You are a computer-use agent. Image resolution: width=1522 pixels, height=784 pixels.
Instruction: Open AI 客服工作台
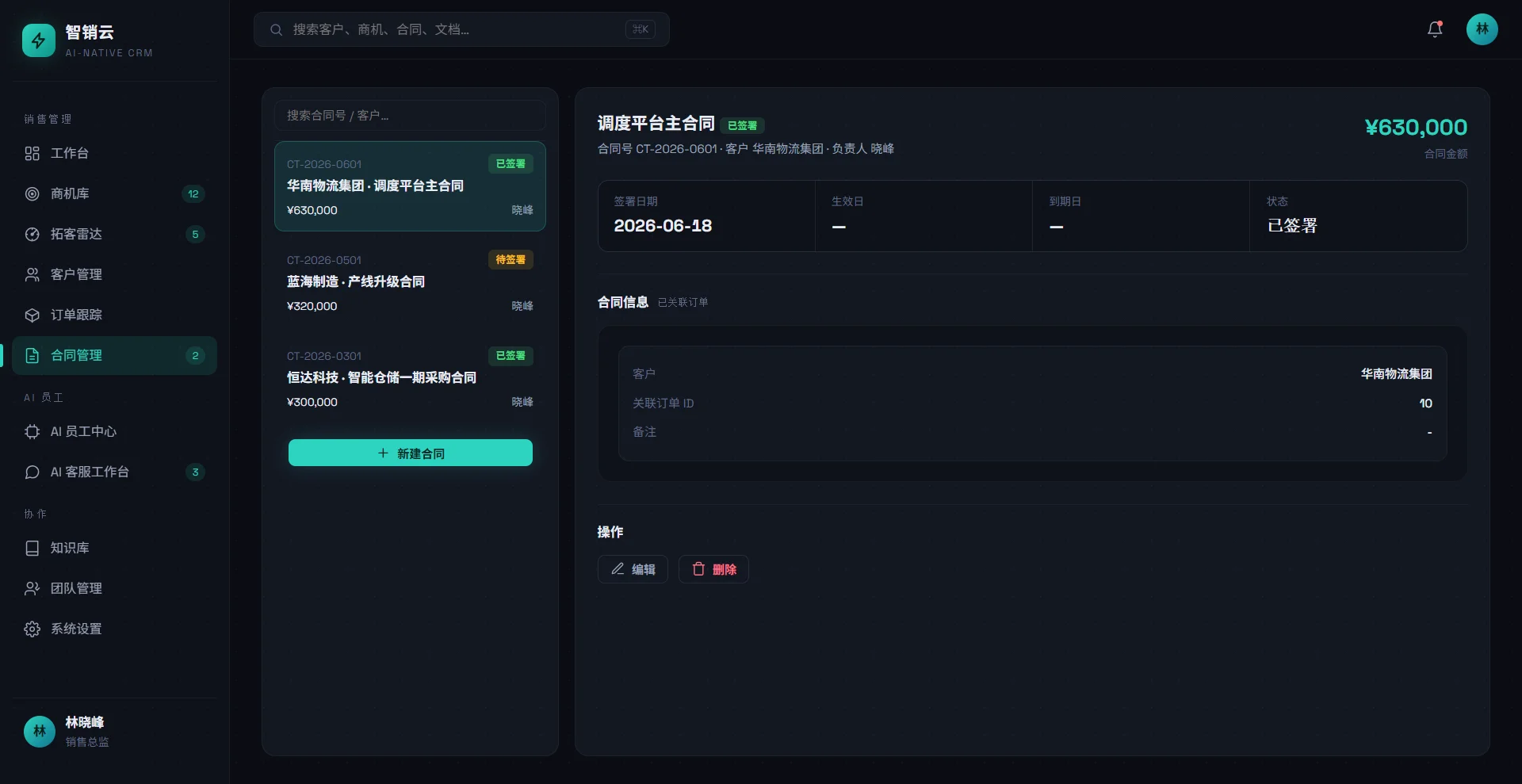[114, 472]
